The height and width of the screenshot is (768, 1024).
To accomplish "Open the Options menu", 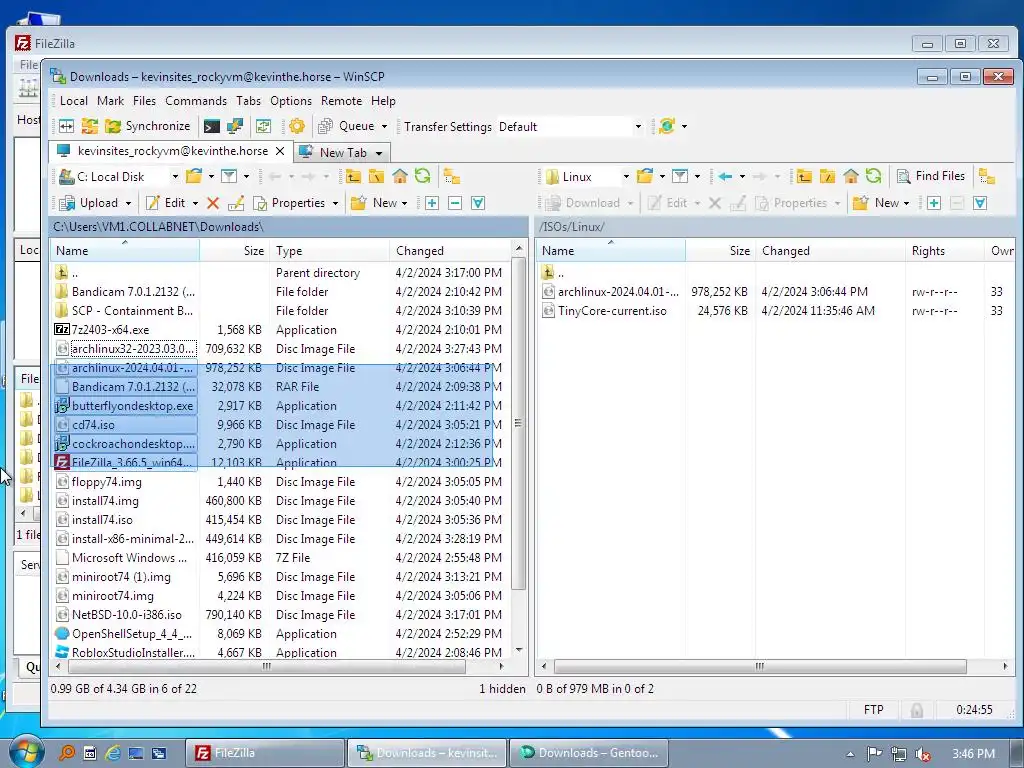I will point(291,101).
